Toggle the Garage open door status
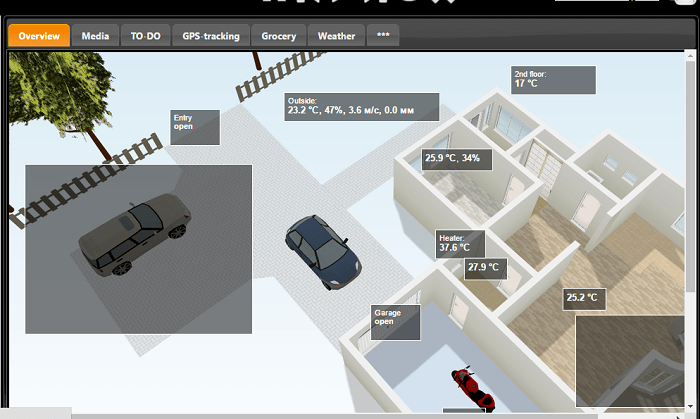The width and height of the screenshot is (700, 419). (396, 322)
